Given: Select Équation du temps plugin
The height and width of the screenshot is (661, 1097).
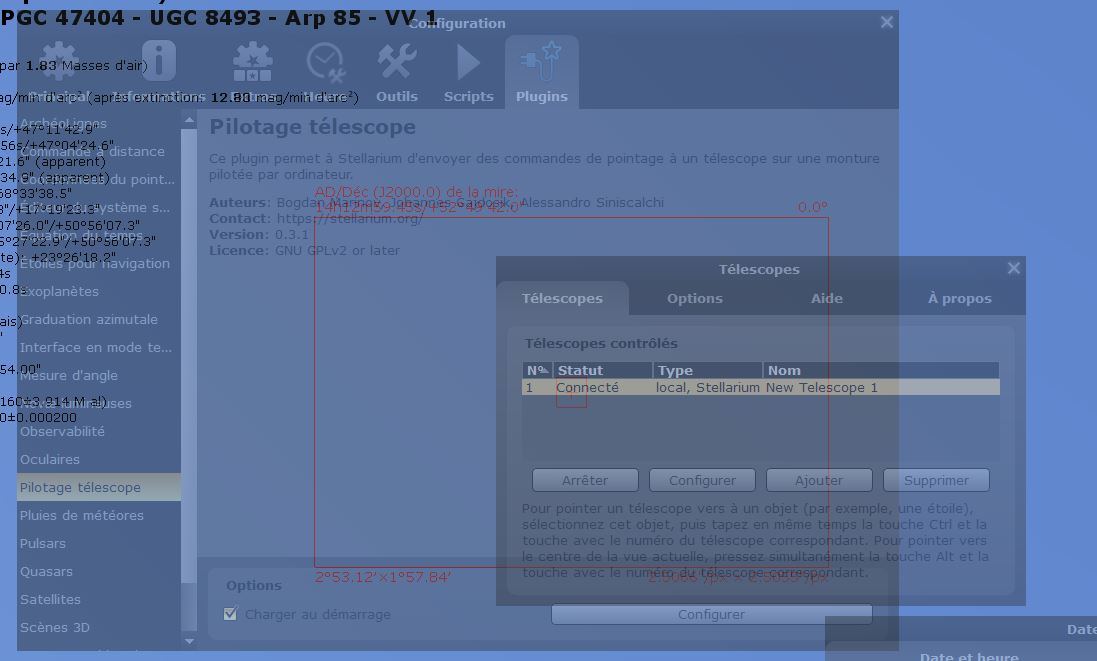Looking at the screenshot, I should (x=99, y=236).
